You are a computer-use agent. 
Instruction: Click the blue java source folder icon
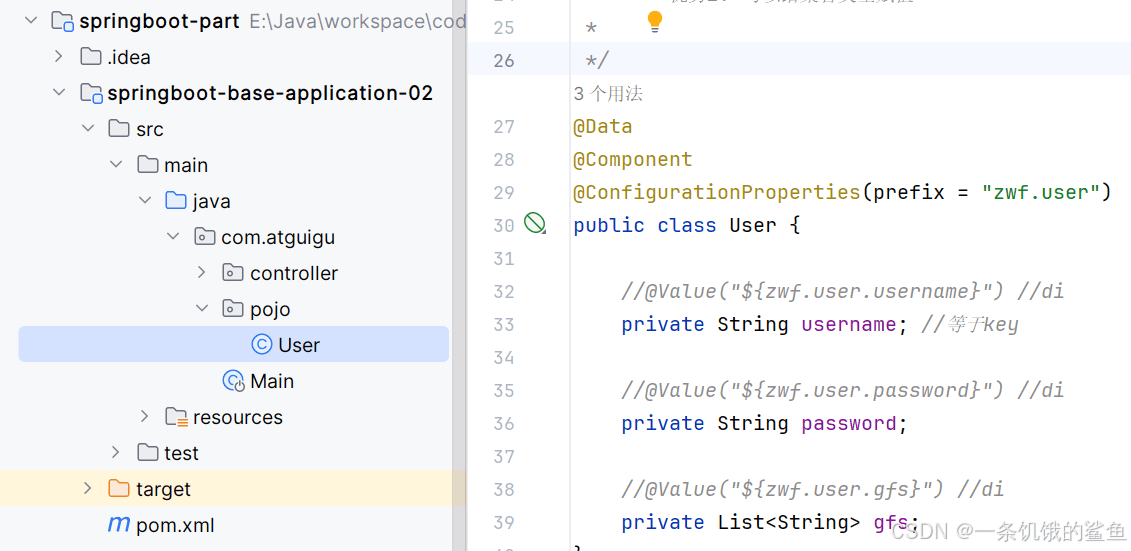coord(175,200)
